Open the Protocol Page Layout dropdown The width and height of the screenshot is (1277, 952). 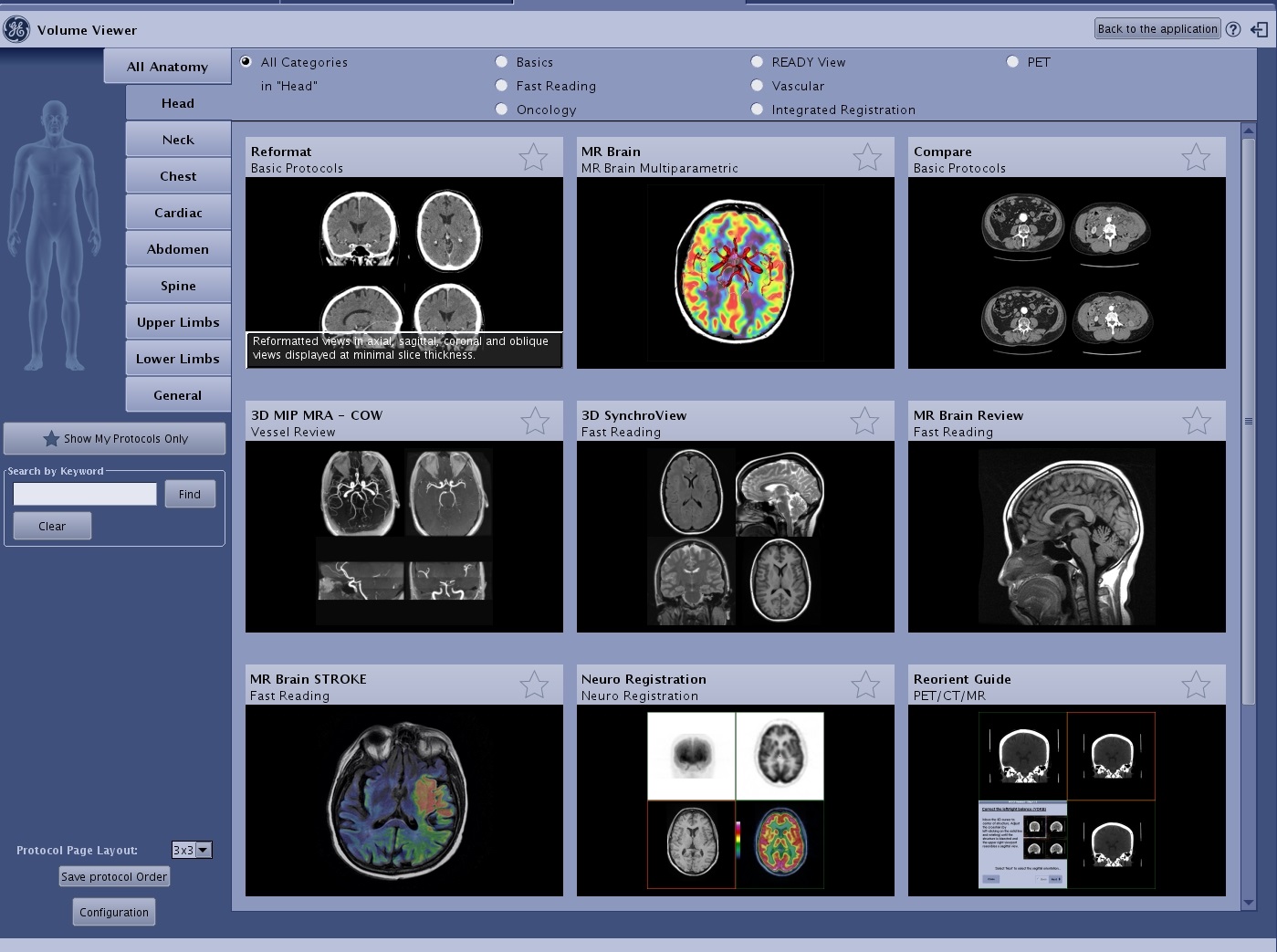[204, 850]
